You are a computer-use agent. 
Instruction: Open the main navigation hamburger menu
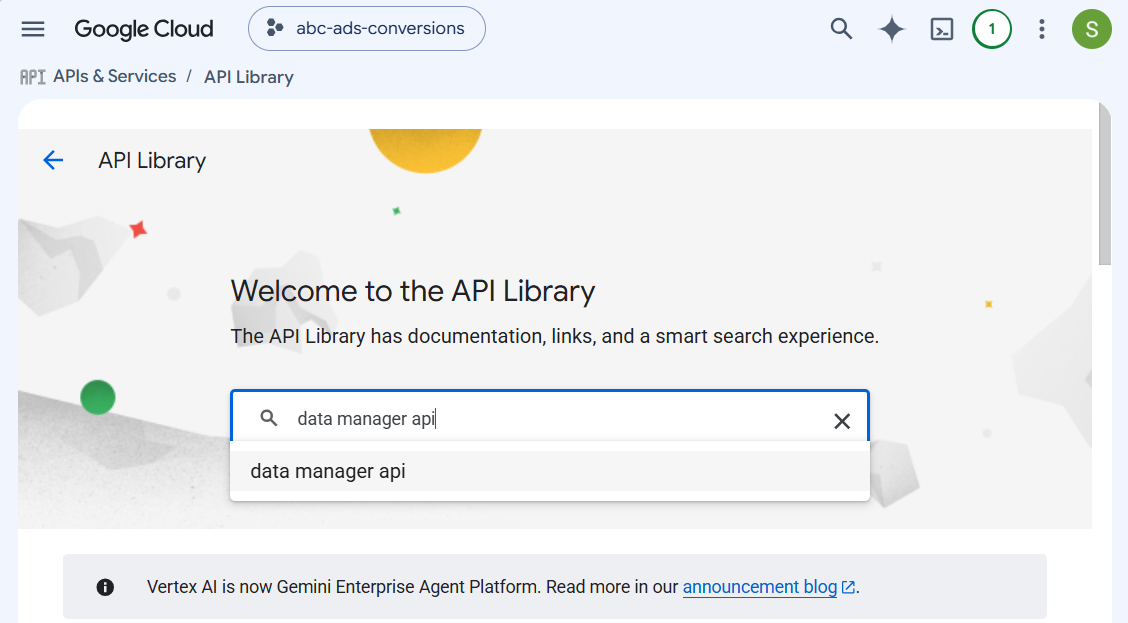point(33,29)
